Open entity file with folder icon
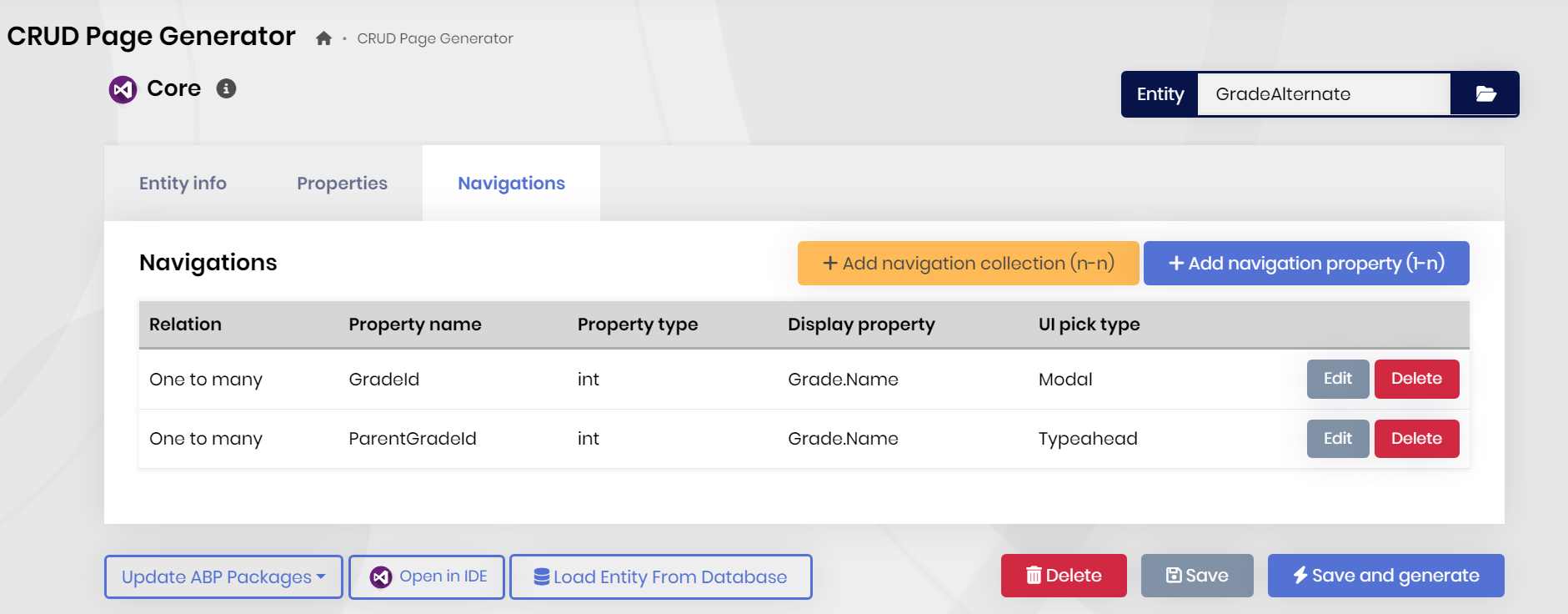Image resolution: width=1568 pixels, height=614 pixels. coord(1485,94)
